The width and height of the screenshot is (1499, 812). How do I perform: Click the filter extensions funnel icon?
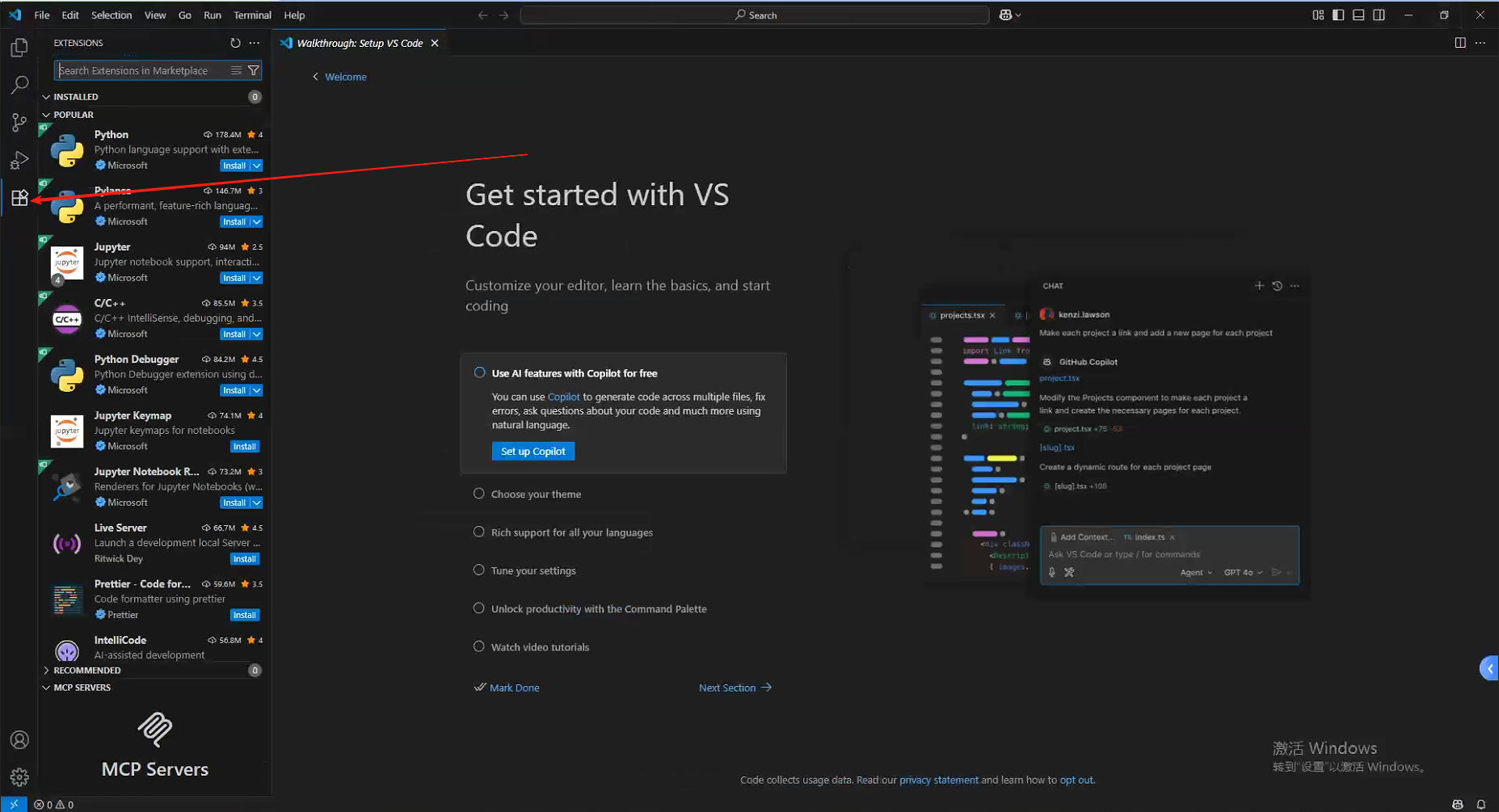tap(254, 71)
